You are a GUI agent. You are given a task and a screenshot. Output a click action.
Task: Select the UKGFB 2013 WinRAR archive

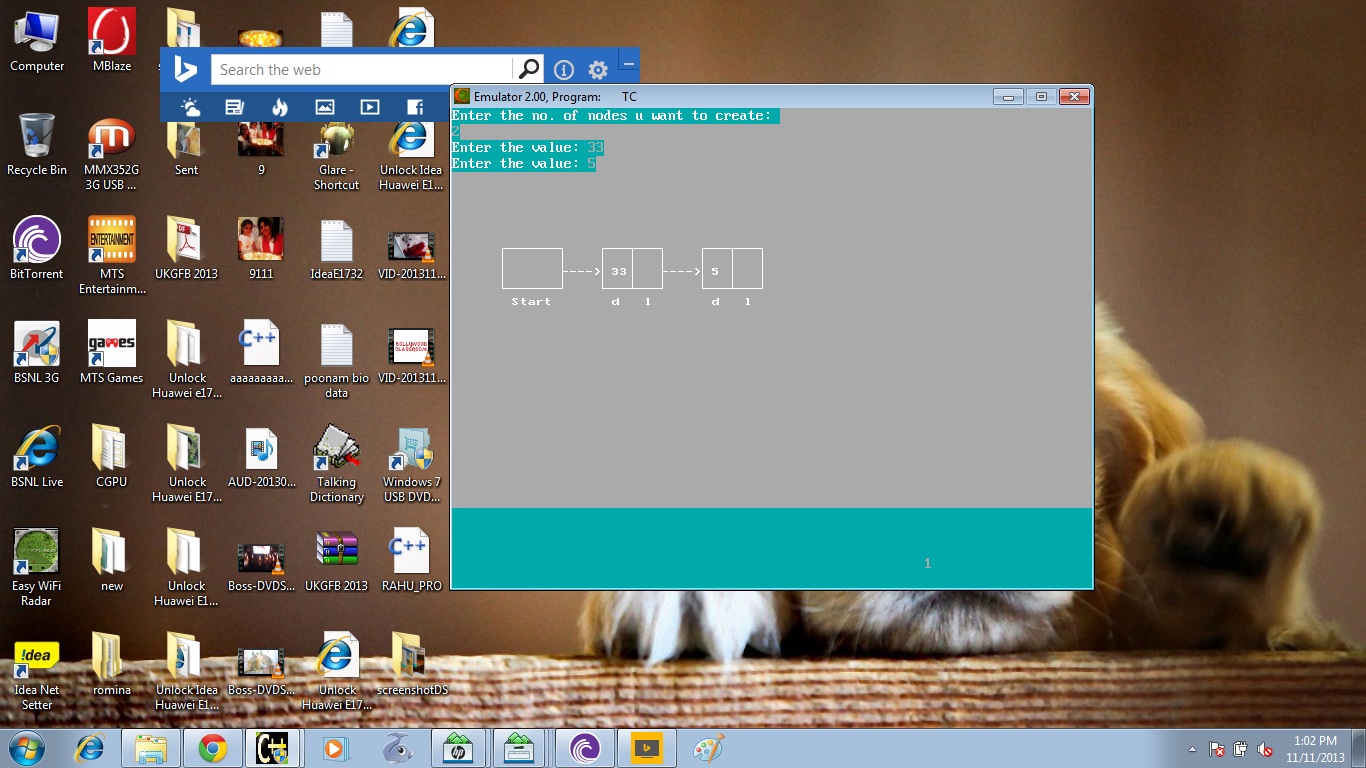coord(336,561)
